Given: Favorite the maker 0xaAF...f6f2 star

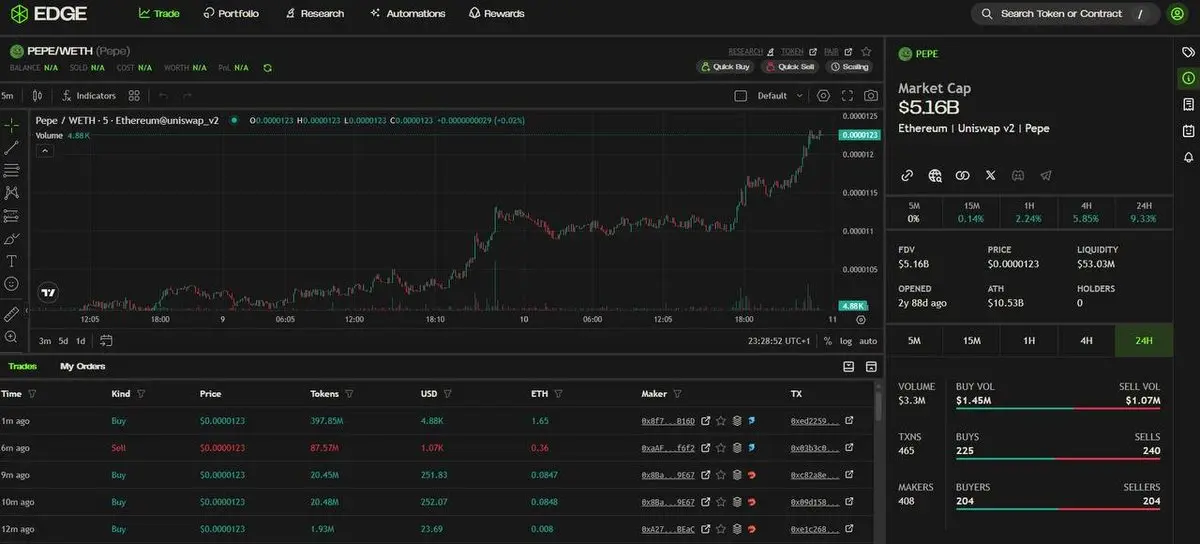Looking at the screenshot, I should click(x=720, y=448).
